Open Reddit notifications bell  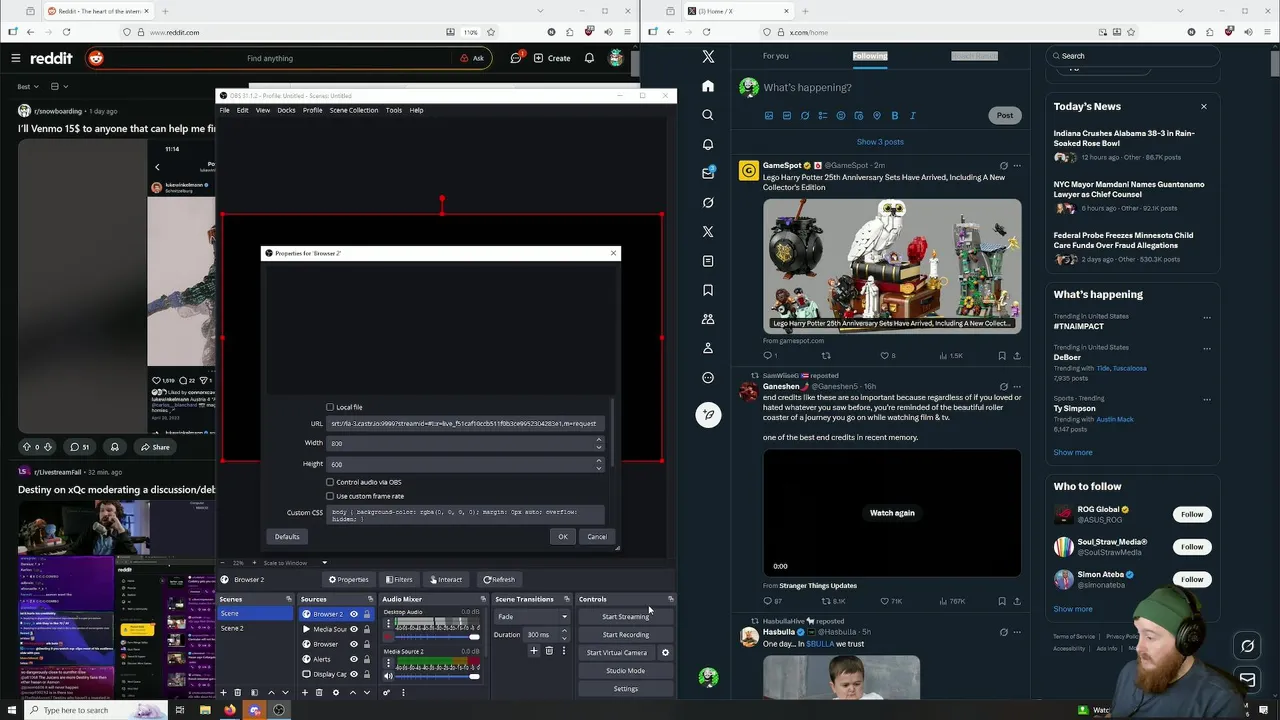pos(589,58)
